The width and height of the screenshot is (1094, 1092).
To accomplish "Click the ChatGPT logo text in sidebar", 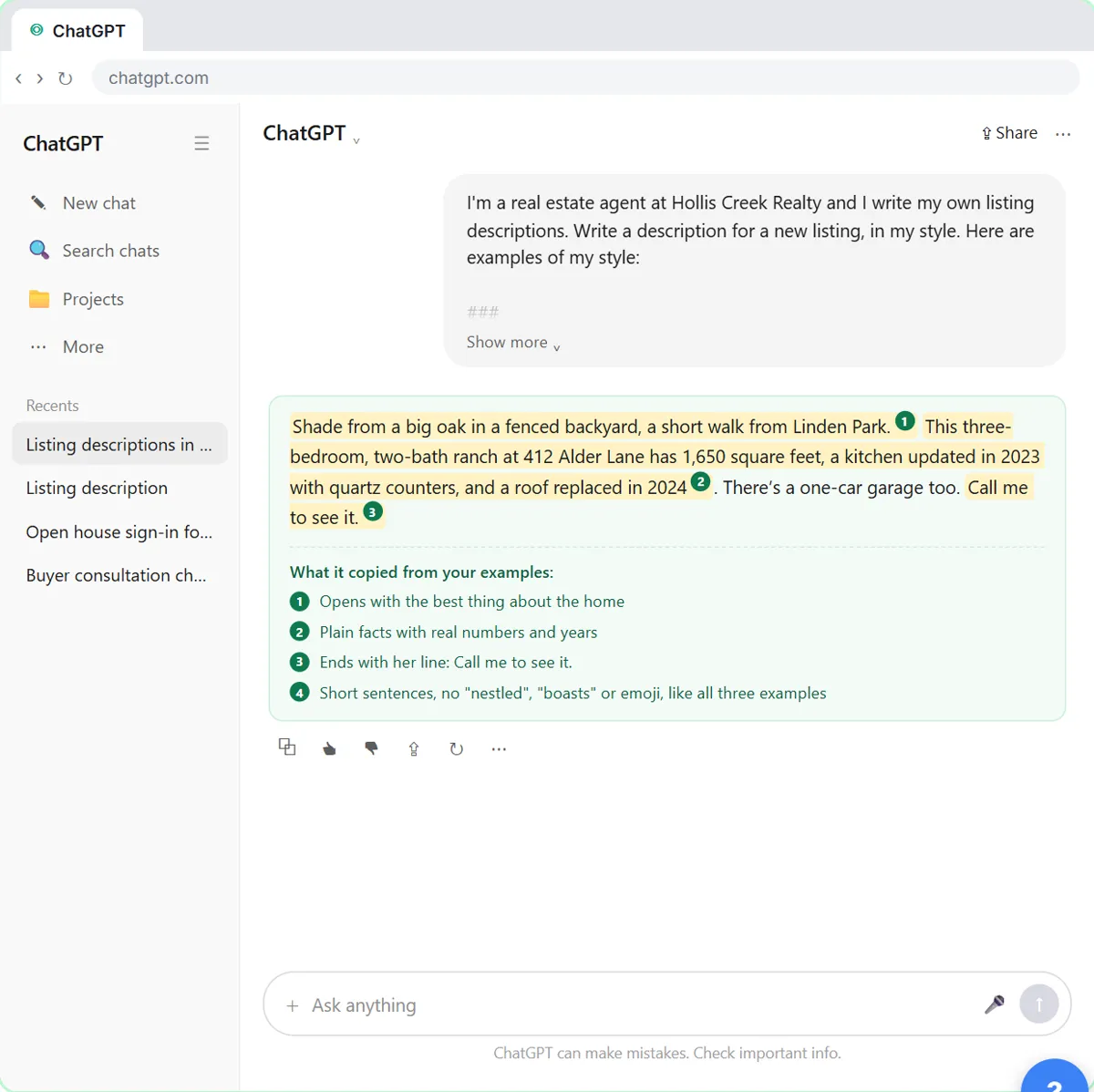I will click(x=63, y=143).
